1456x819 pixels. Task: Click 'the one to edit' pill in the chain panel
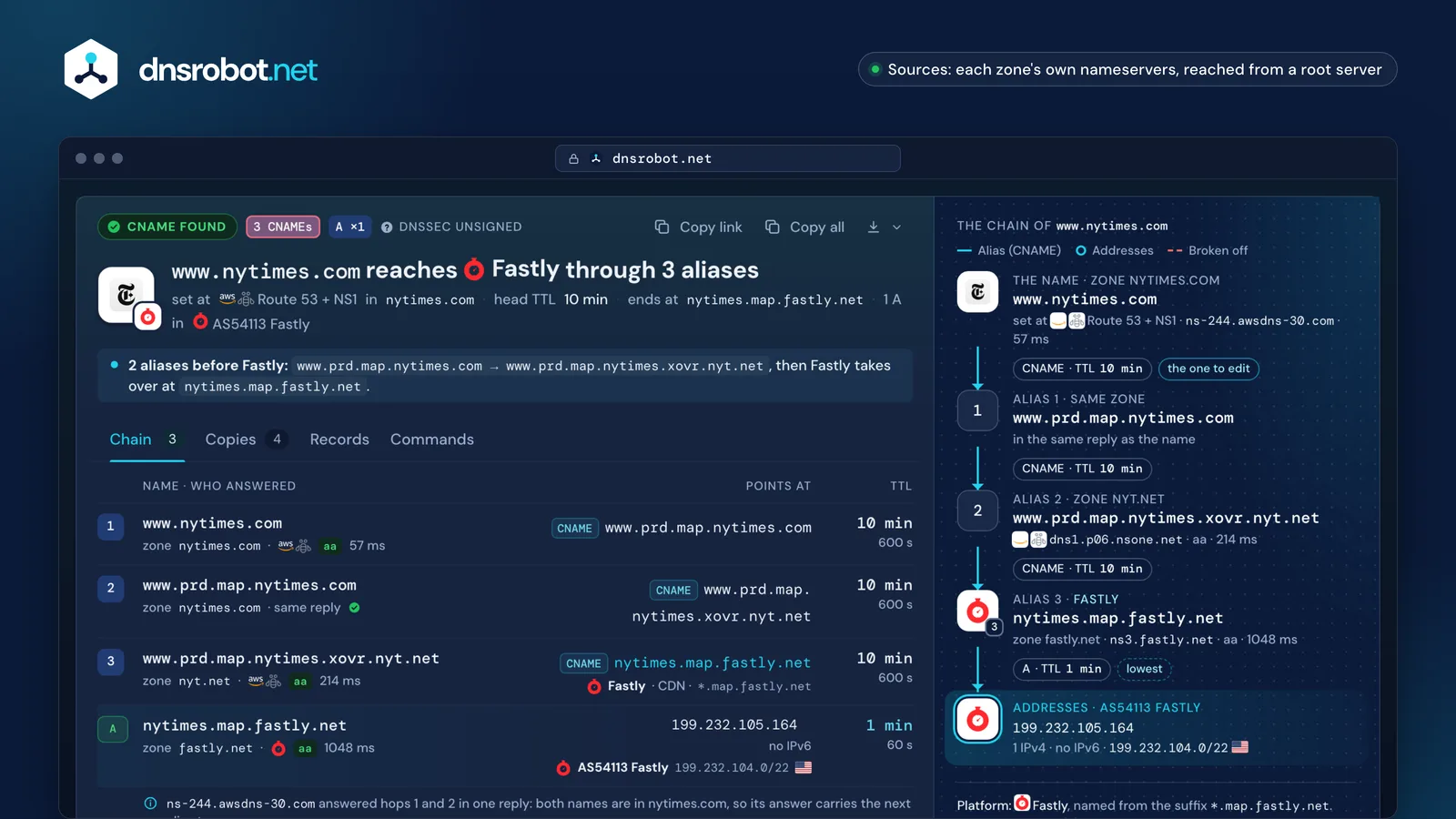click(x=1208, y=369)
